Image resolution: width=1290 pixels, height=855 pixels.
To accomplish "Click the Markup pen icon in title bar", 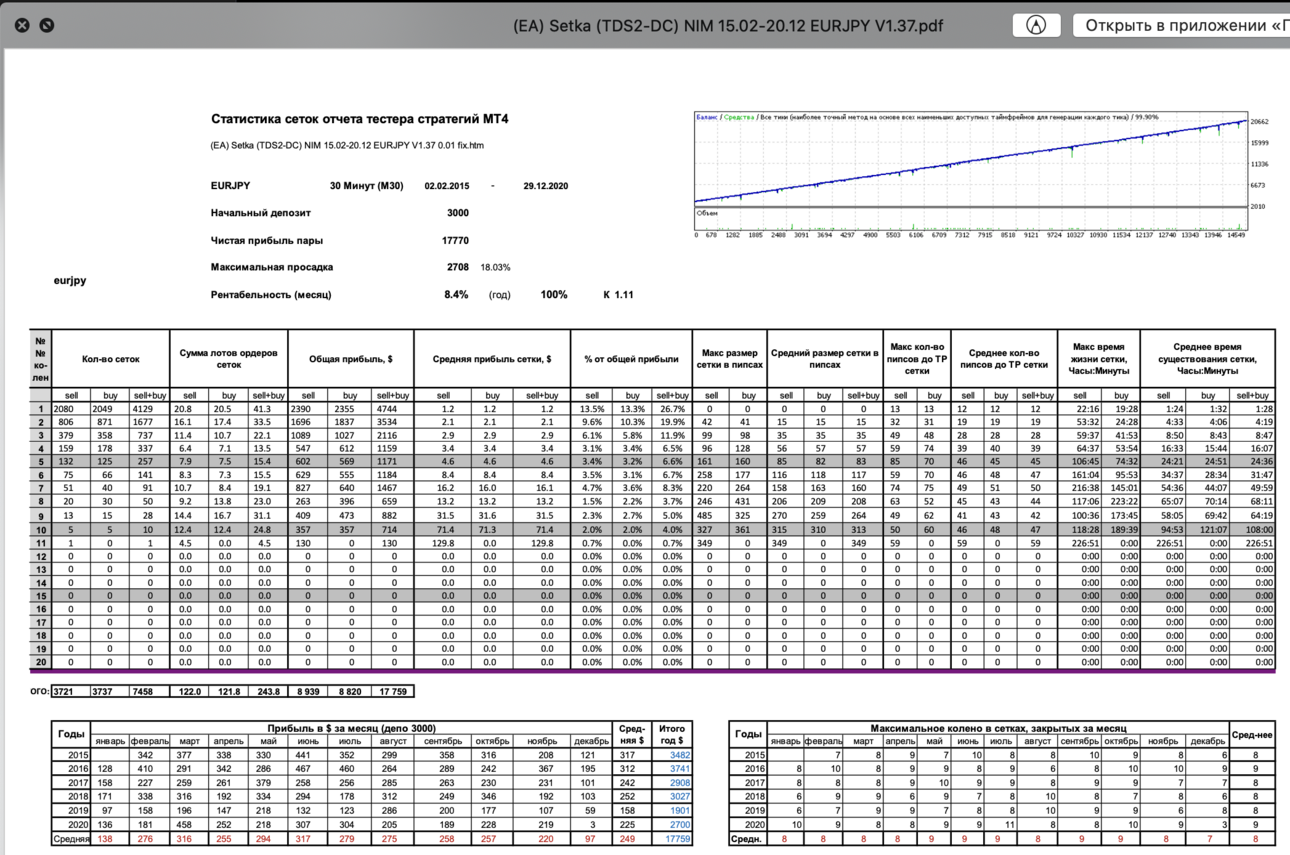I will coord(1036,25).
